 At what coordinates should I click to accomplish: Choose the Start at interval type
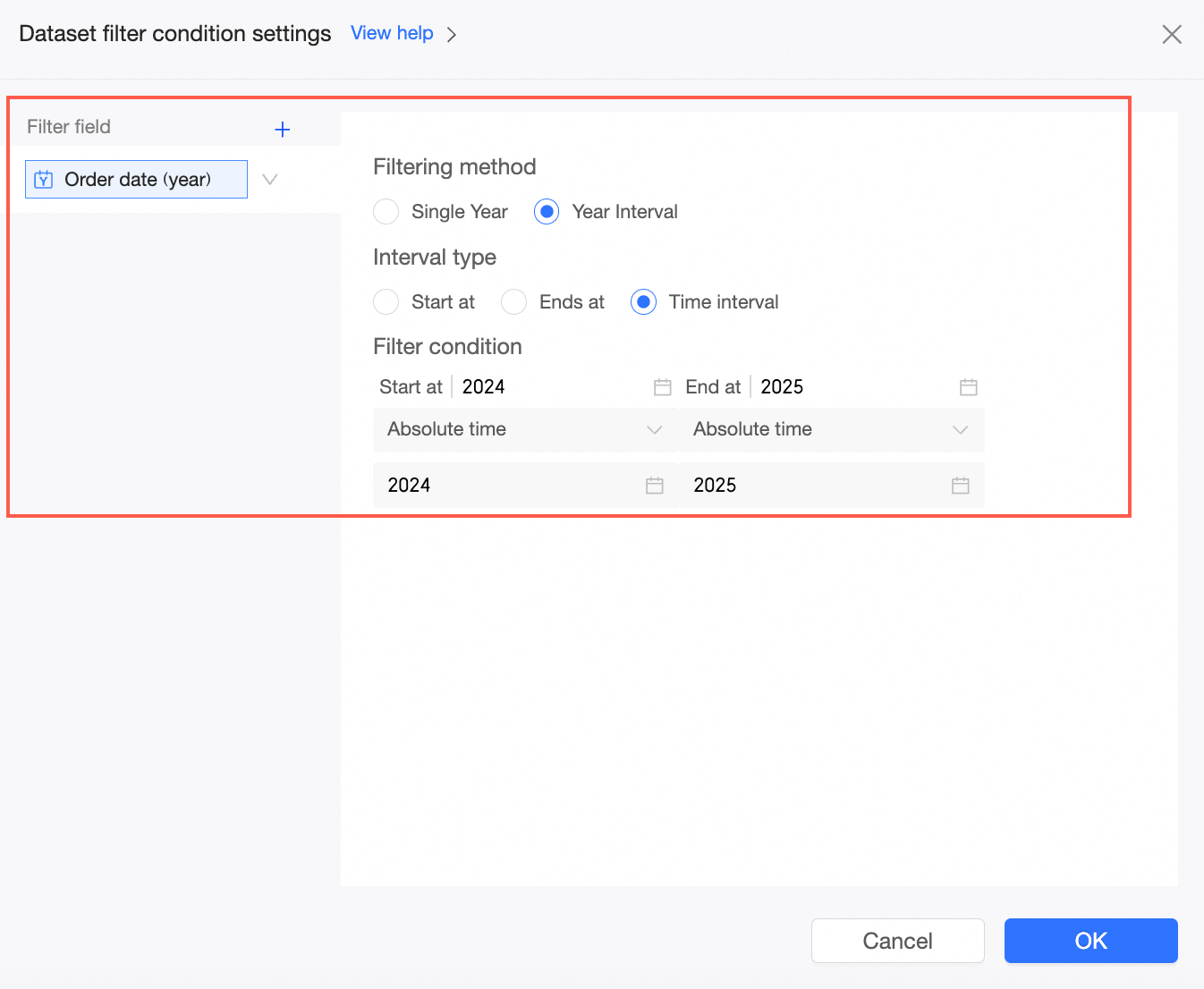pos(386,302)
